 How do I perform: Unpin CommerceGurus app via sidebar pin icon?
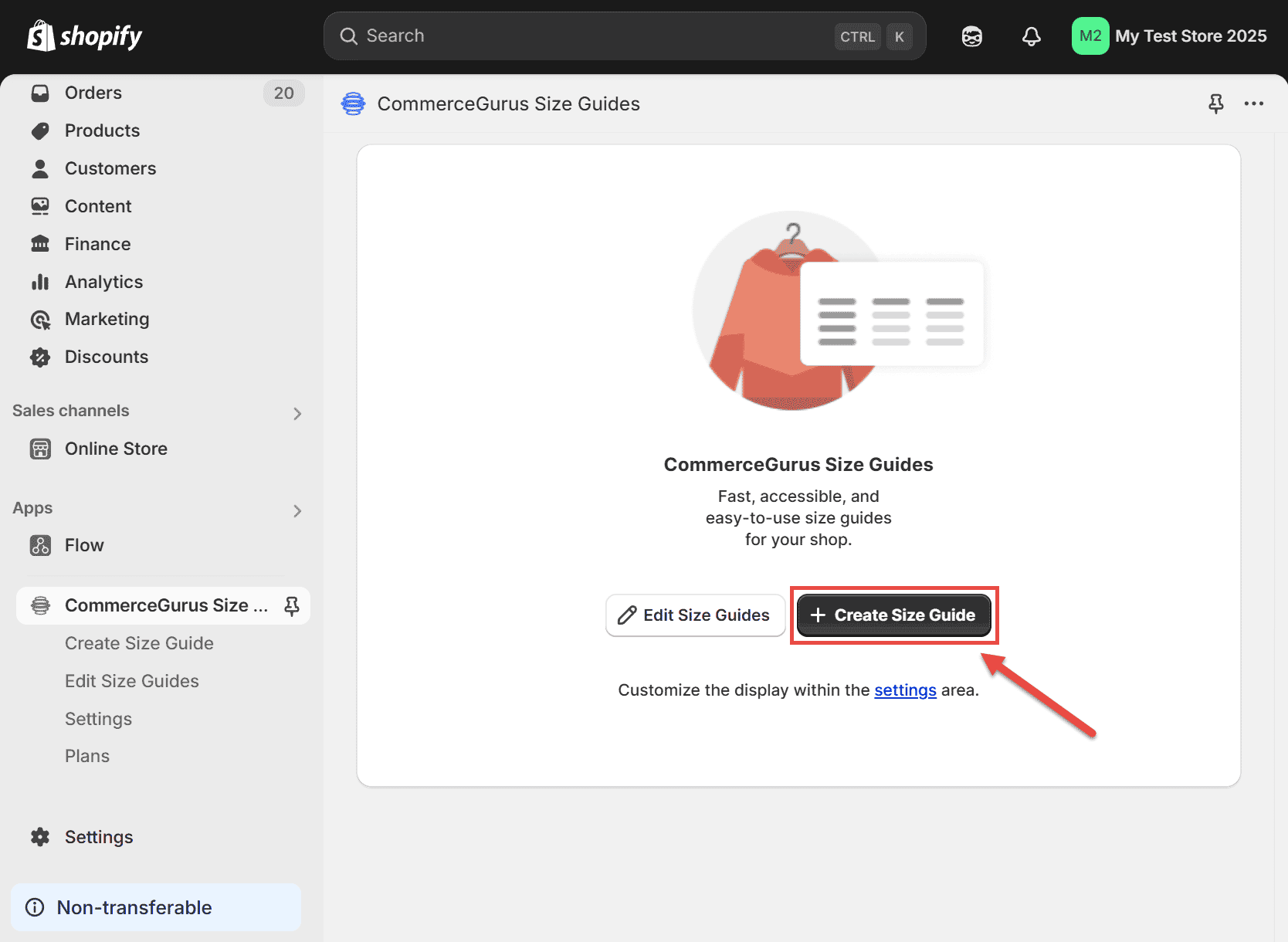pyautogui.click(x=292, y=606)
